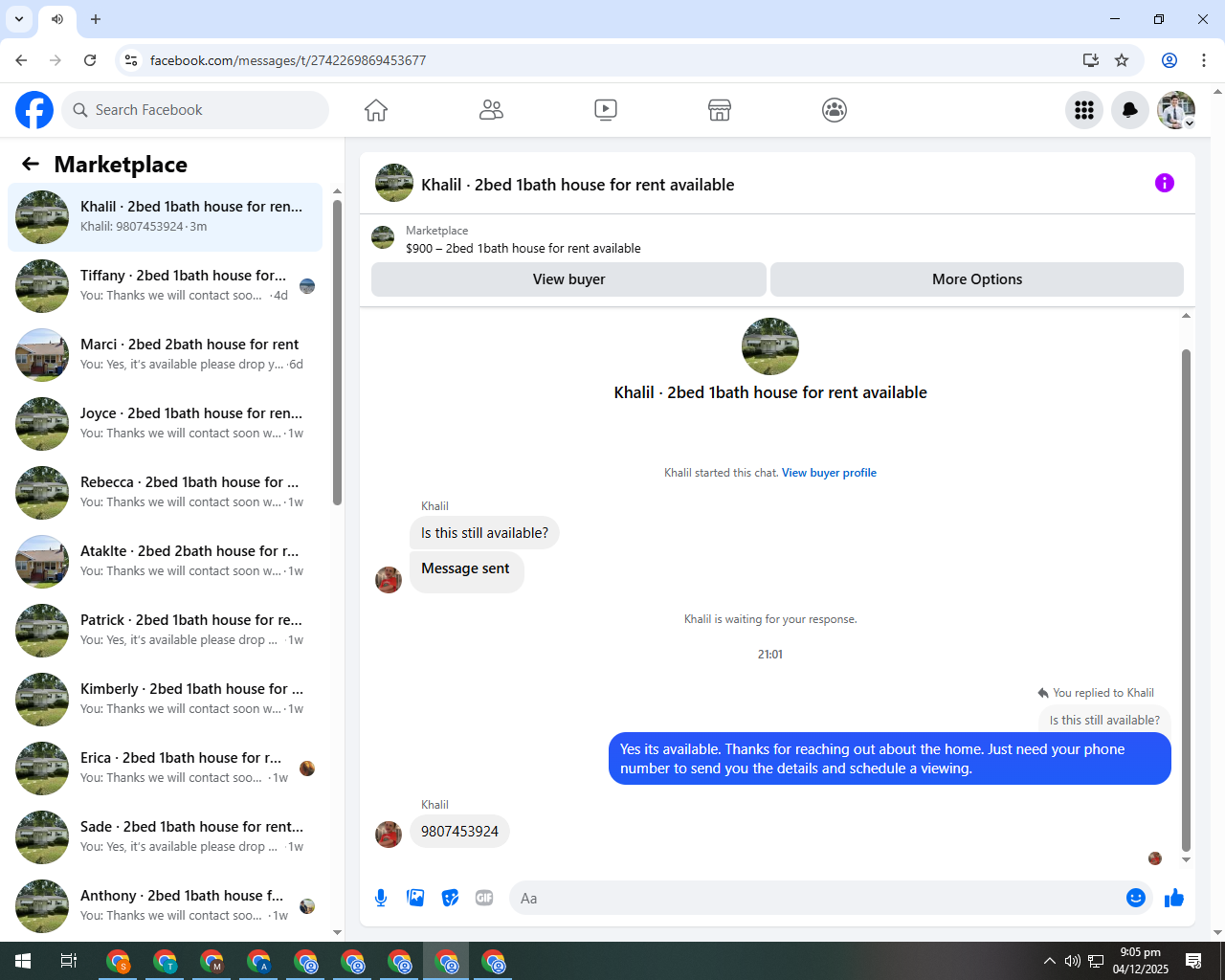This screenshot has width=1225, height=980.
Task: Open the Marketplace storefront icon
Action: pyautogui.click(x=720, y=110)
